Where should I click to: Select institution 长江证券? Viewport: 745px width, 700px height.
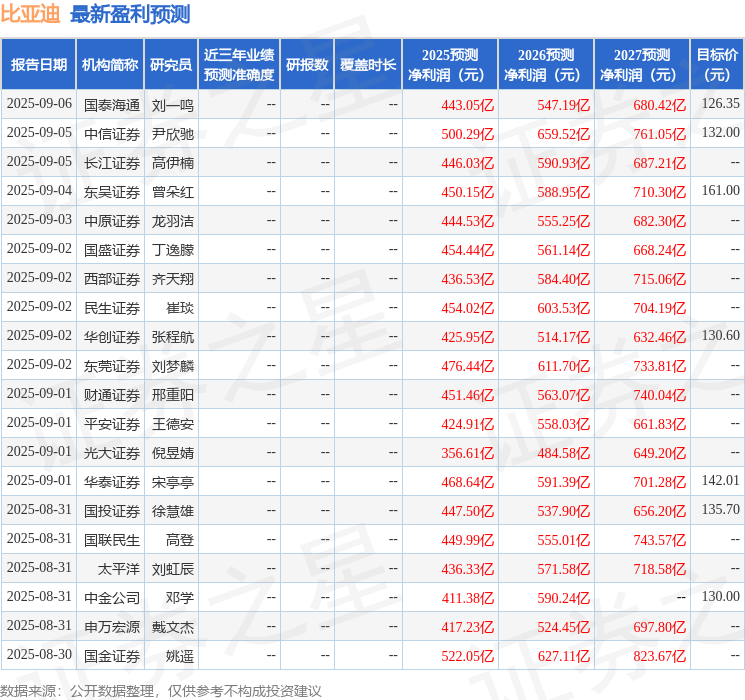(112, 163)
